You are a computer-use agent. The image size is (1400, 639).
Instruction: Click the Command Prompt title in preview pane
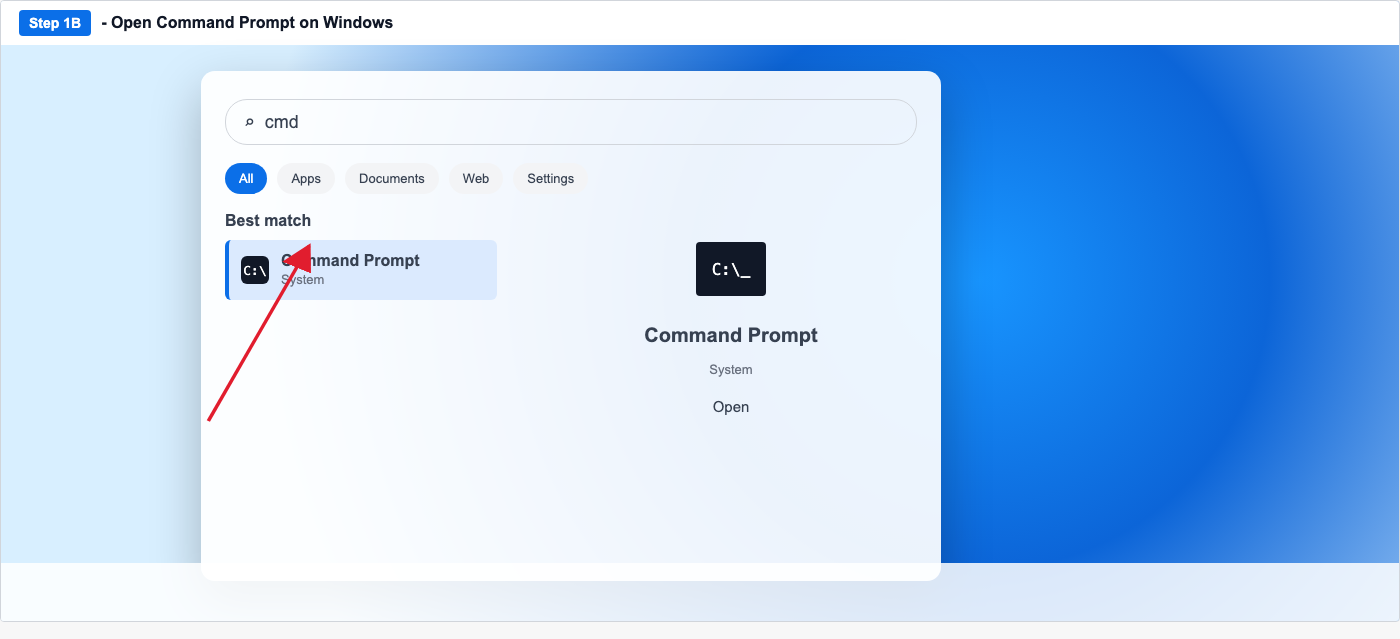click(x=731, y=335)
